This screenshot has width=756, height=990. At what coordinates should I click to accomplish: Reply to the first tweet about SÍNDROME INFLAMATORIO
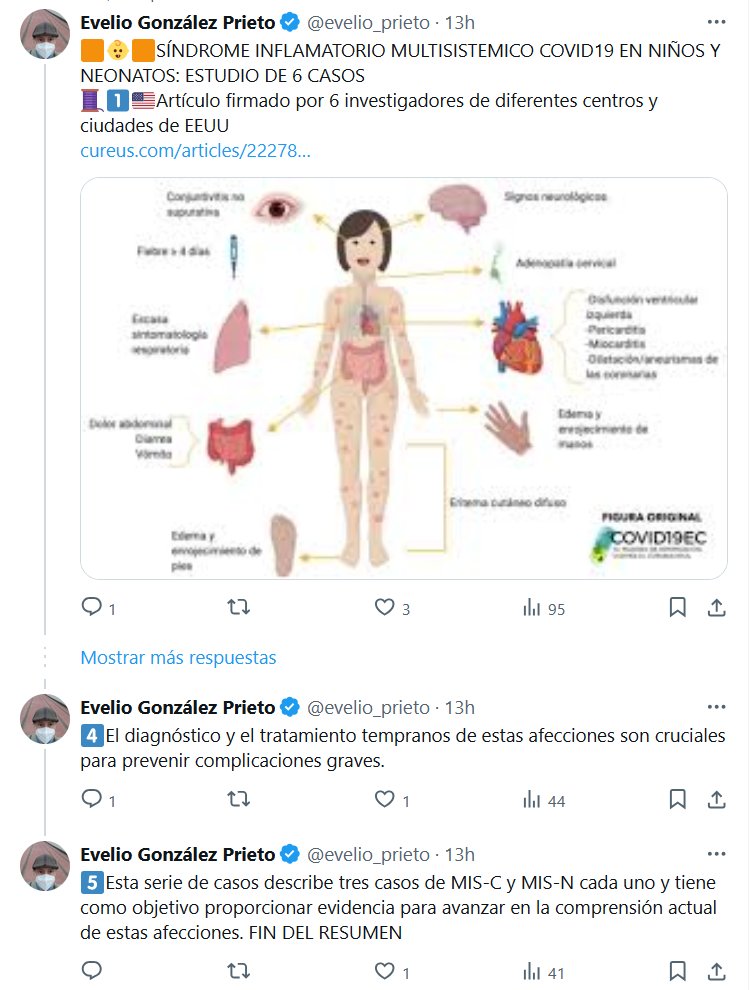point(91,607)
